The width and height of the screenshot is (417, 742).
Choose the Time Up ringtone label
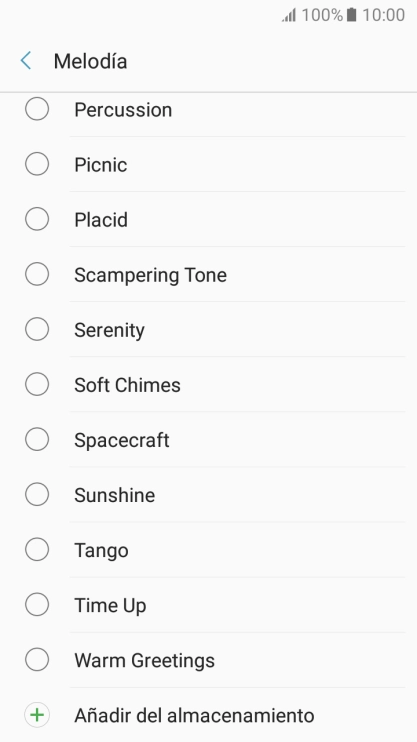click(110, 606)
